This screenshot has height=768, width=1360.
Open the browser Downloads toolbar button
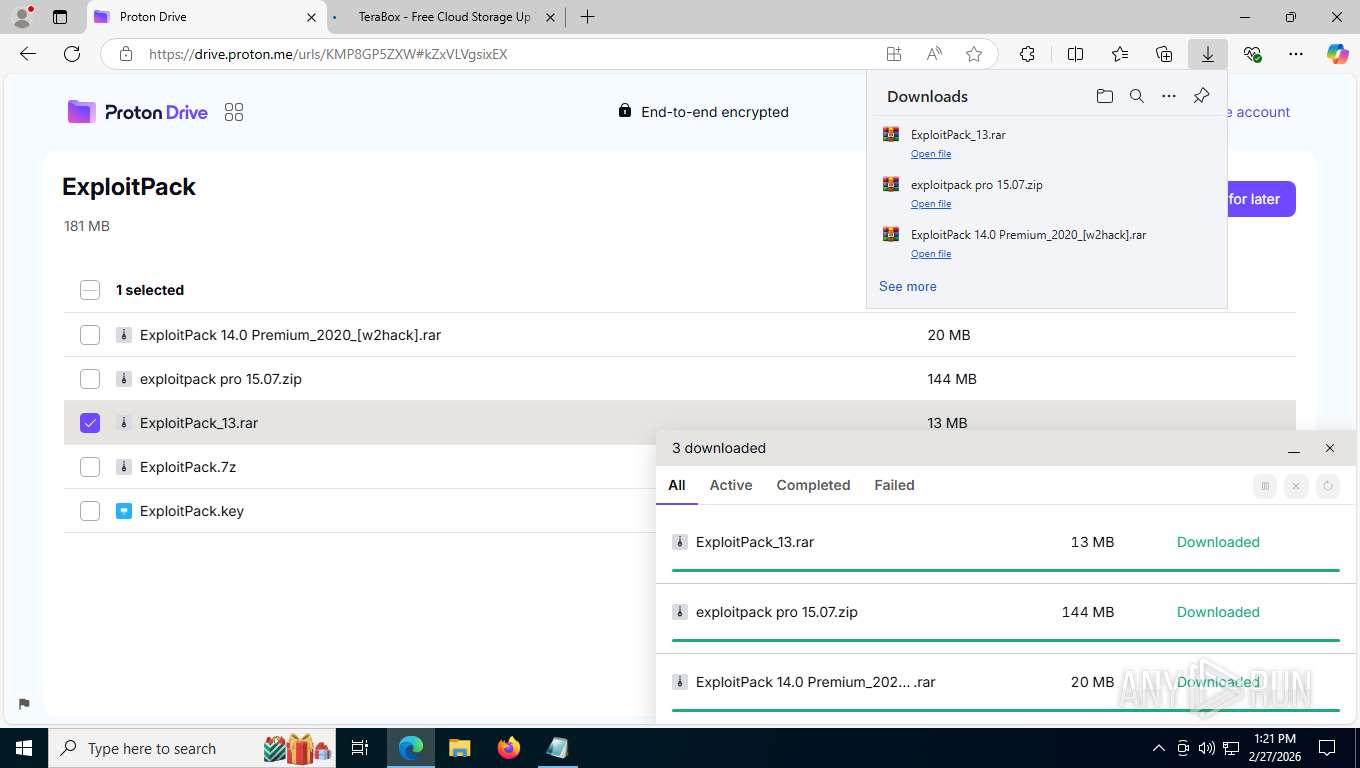[x=1208, y=54]
